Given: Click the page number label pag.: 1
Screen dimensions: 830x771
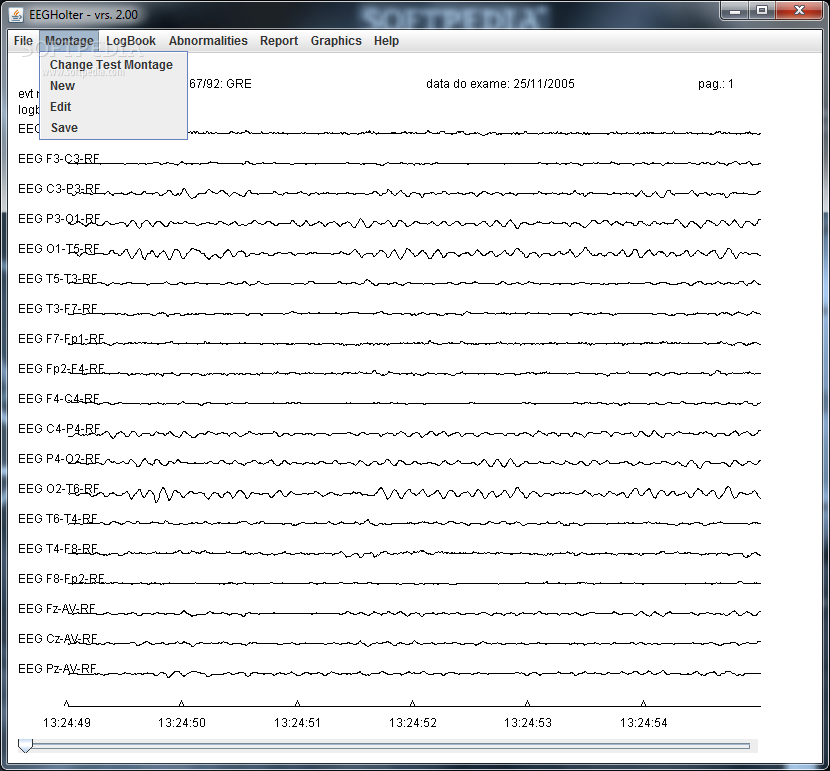Looking at the screenshot, I should tap(716, 84).
